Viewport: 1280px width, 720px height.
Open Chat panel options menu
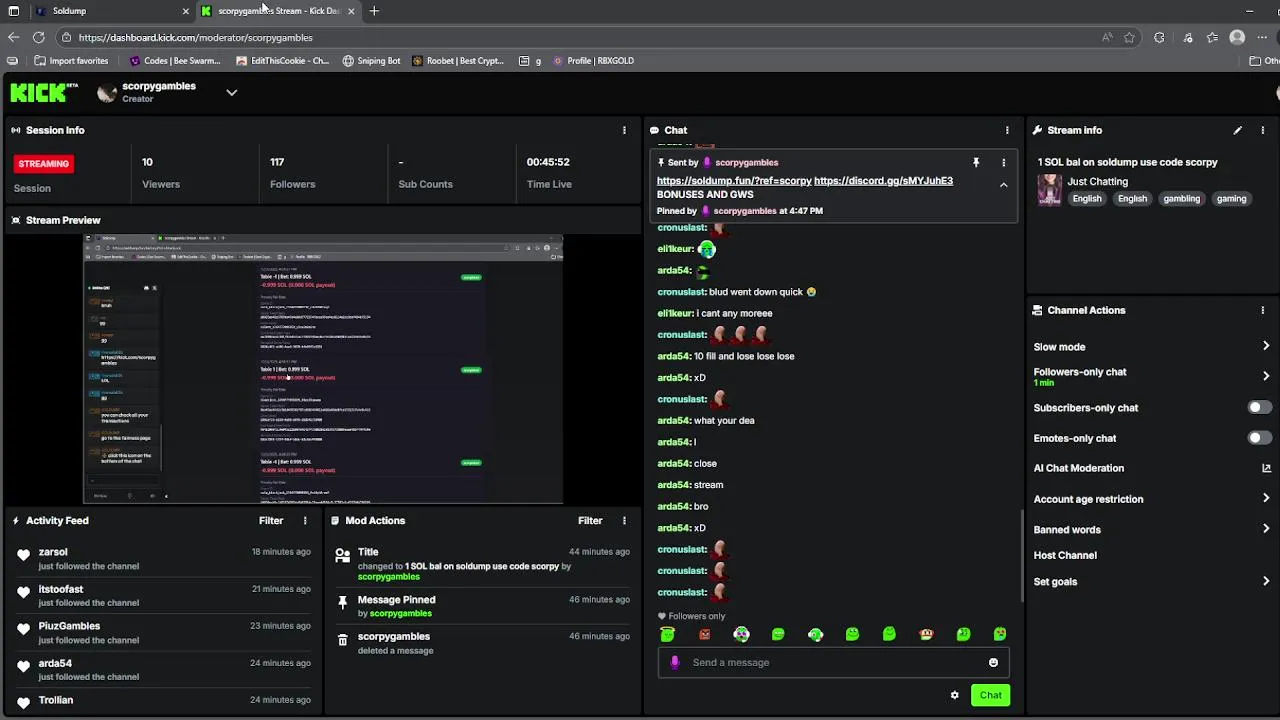click(1007, 130)
